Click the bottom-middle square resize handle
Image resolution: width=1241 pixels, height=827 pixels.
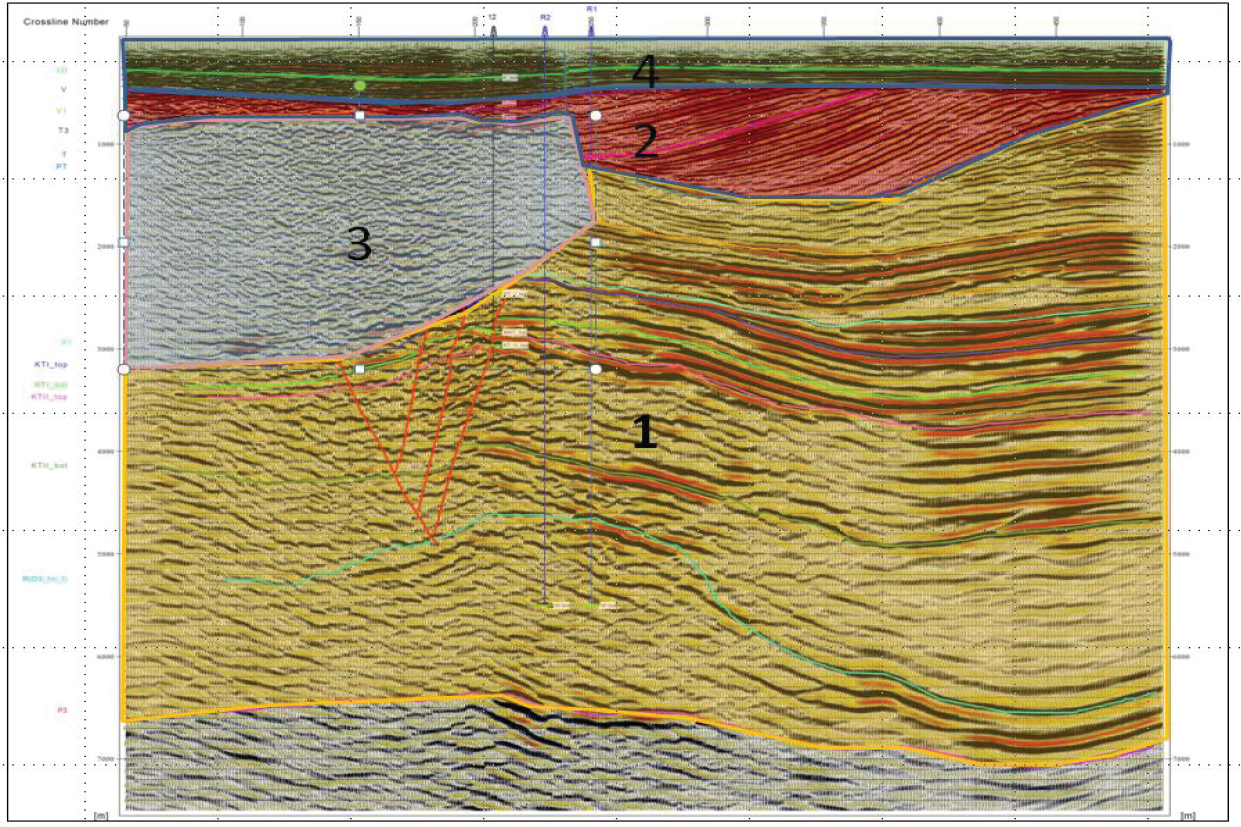(359, 369)
